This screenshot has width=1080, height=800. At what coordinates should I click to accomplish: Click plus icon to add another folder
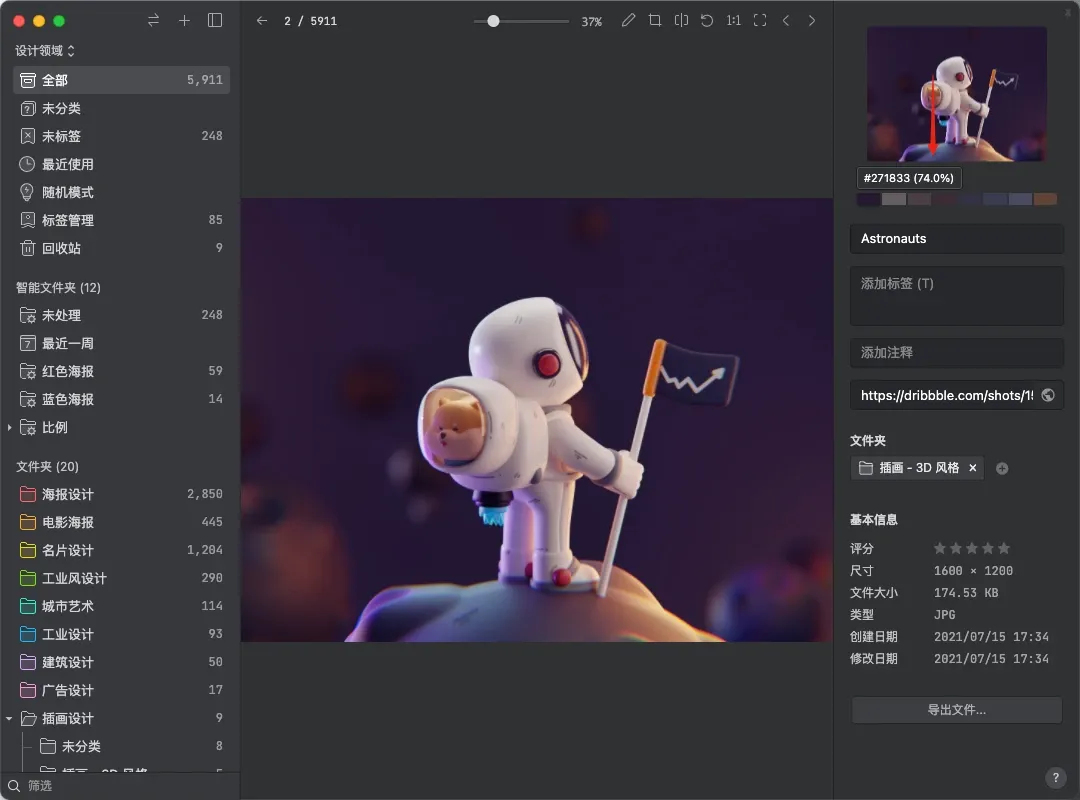(x=1002, y=468)
